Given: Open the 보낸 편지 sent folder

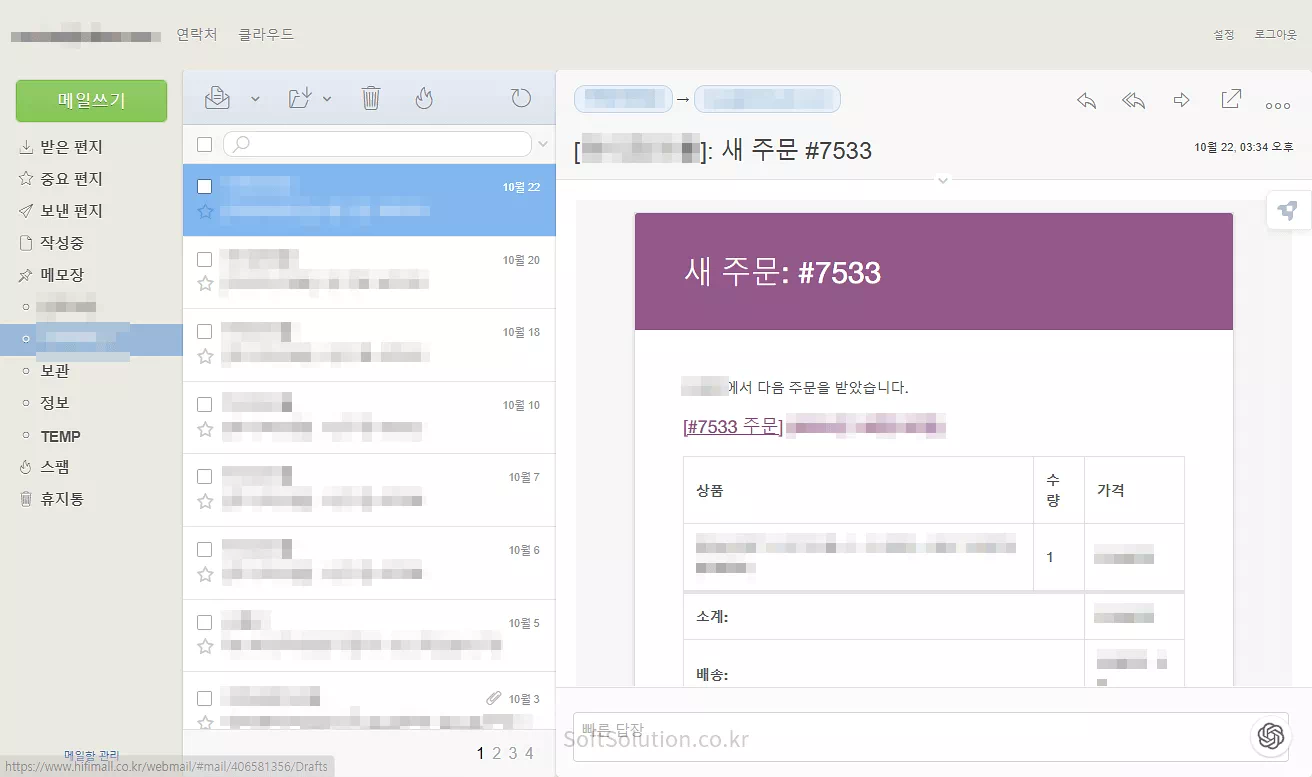Looking at the screenshot, I should click(x=71, y=211).
